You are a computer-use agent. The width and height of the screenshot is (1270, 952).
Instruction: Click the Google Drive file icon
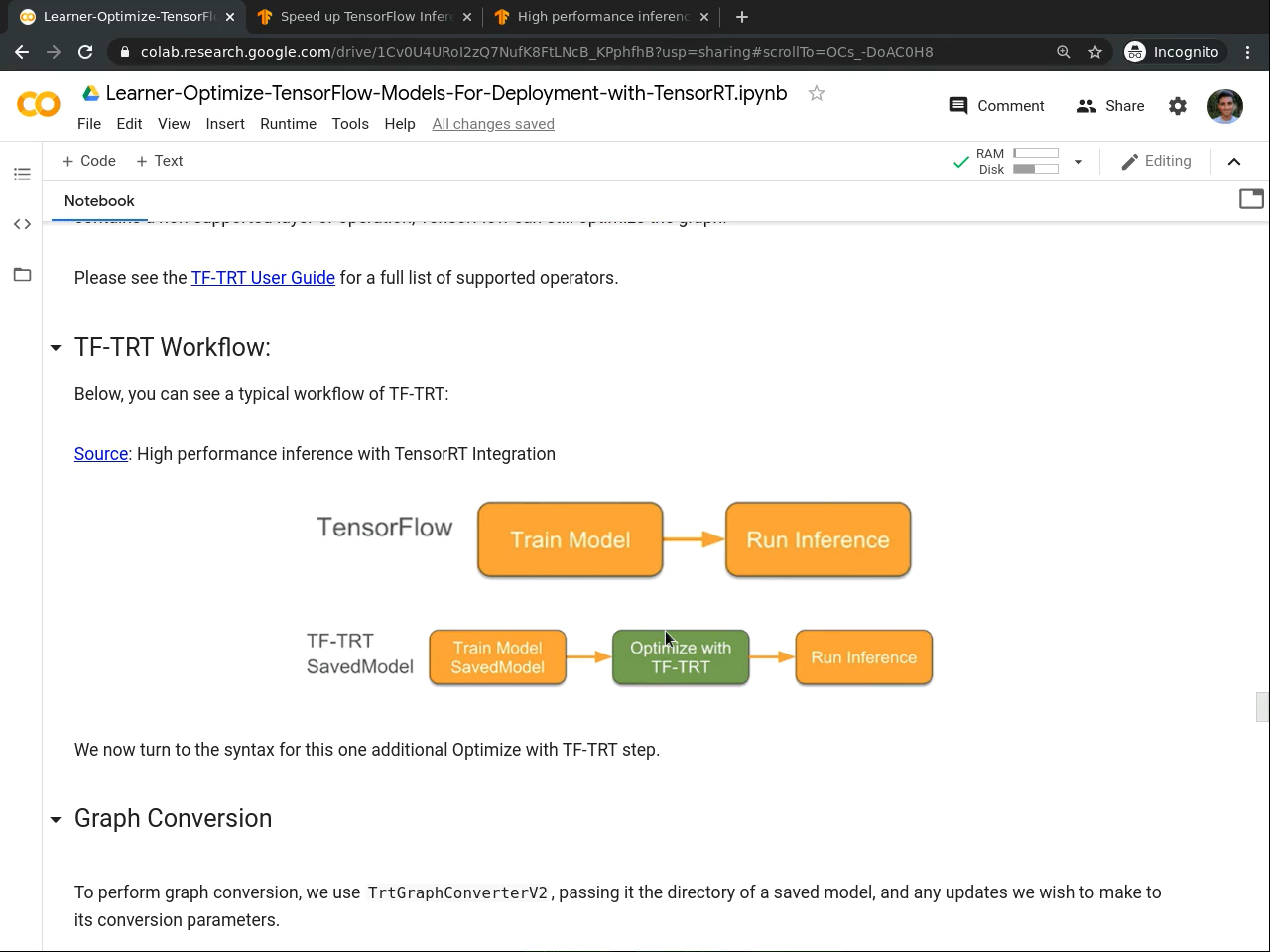tap(90, 93)
